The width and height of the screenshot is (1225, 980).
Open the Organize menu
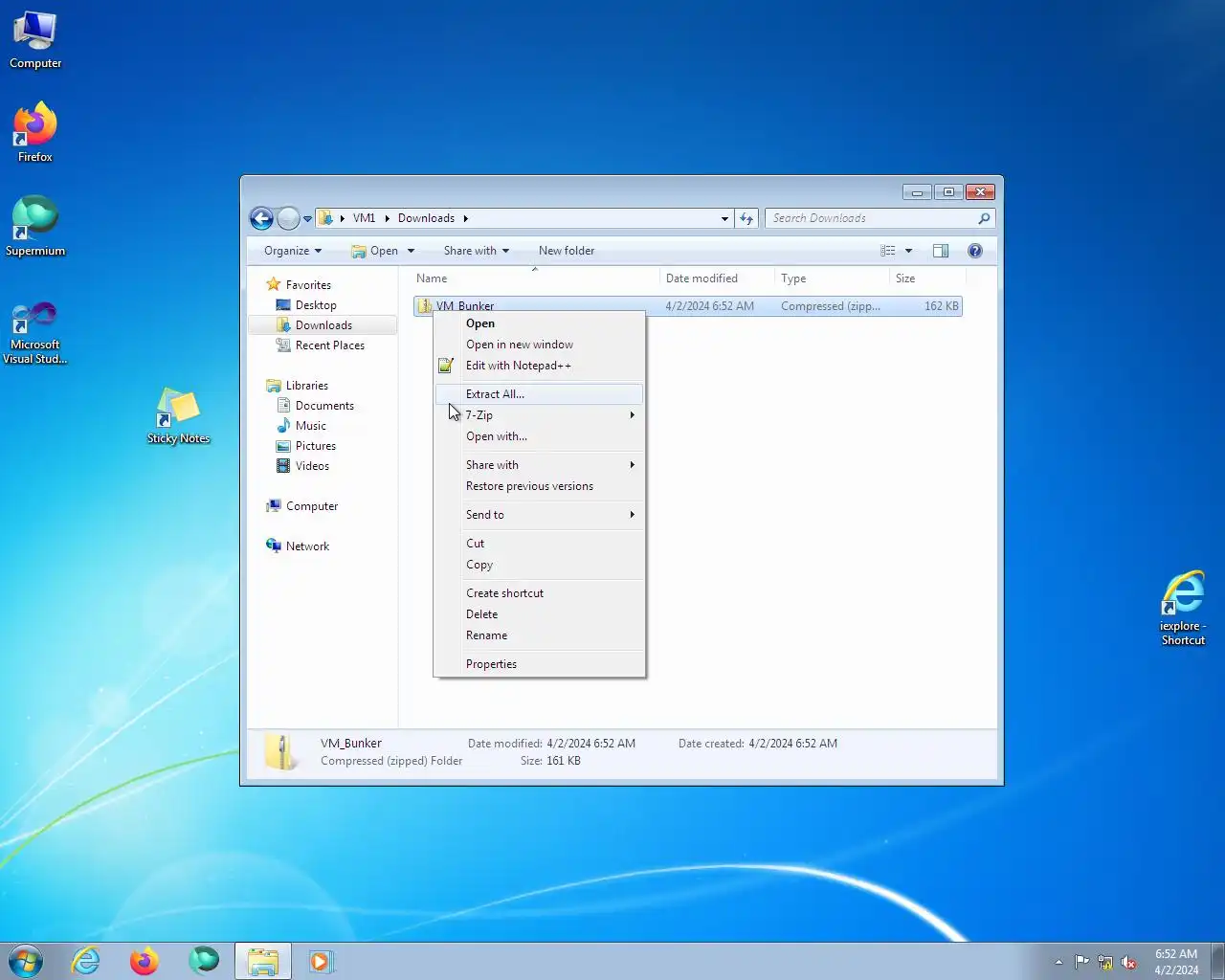click(293, 251)
